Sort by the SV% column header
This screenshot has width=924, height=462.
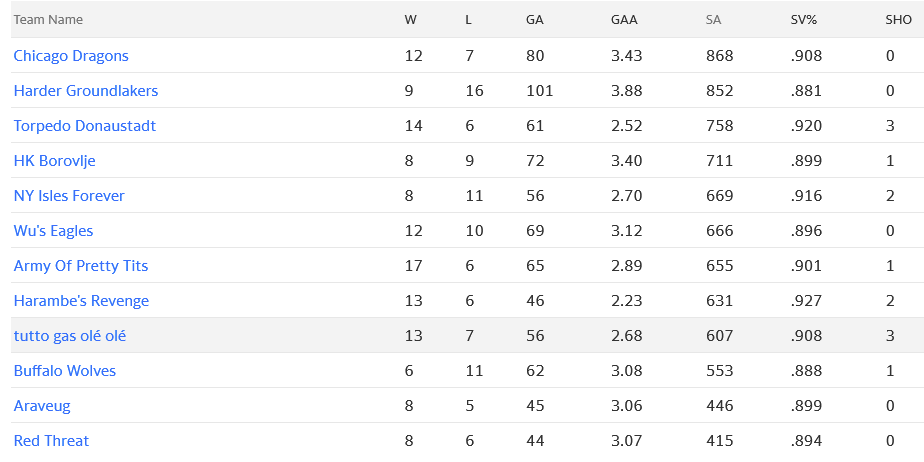click(x=804, y=20)
